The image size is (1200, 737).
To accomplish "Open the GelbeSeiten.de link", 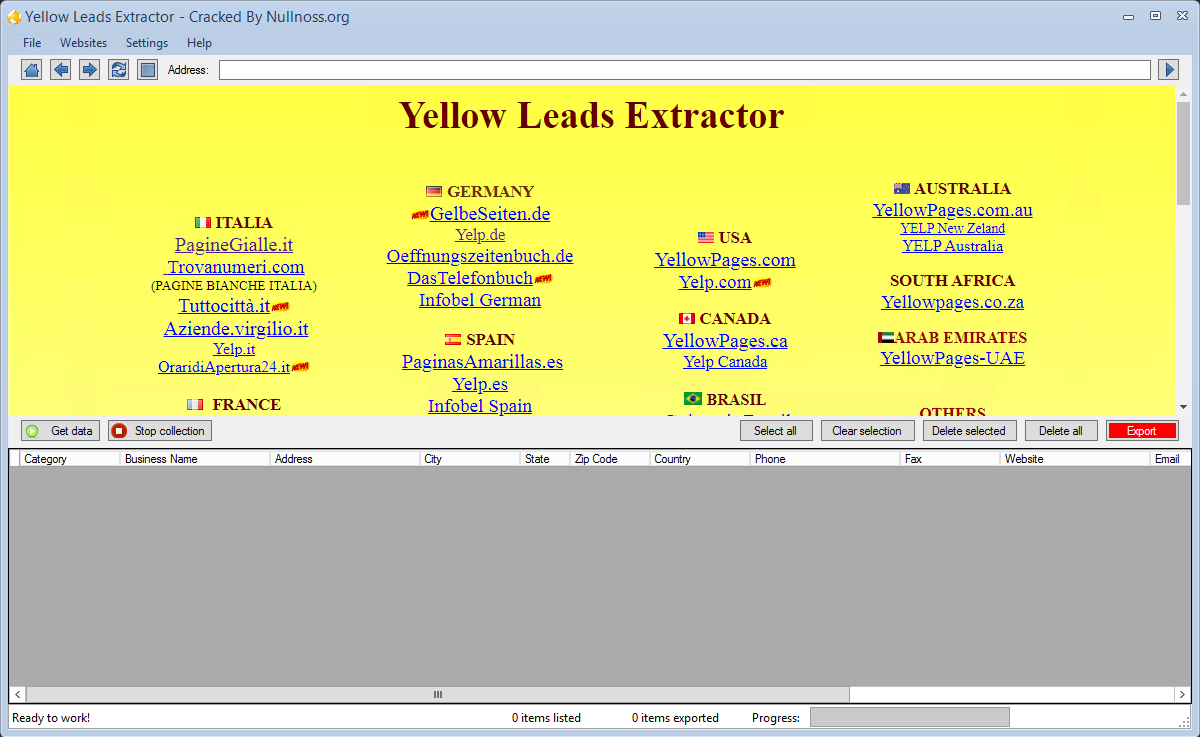I will pos(490,214).
